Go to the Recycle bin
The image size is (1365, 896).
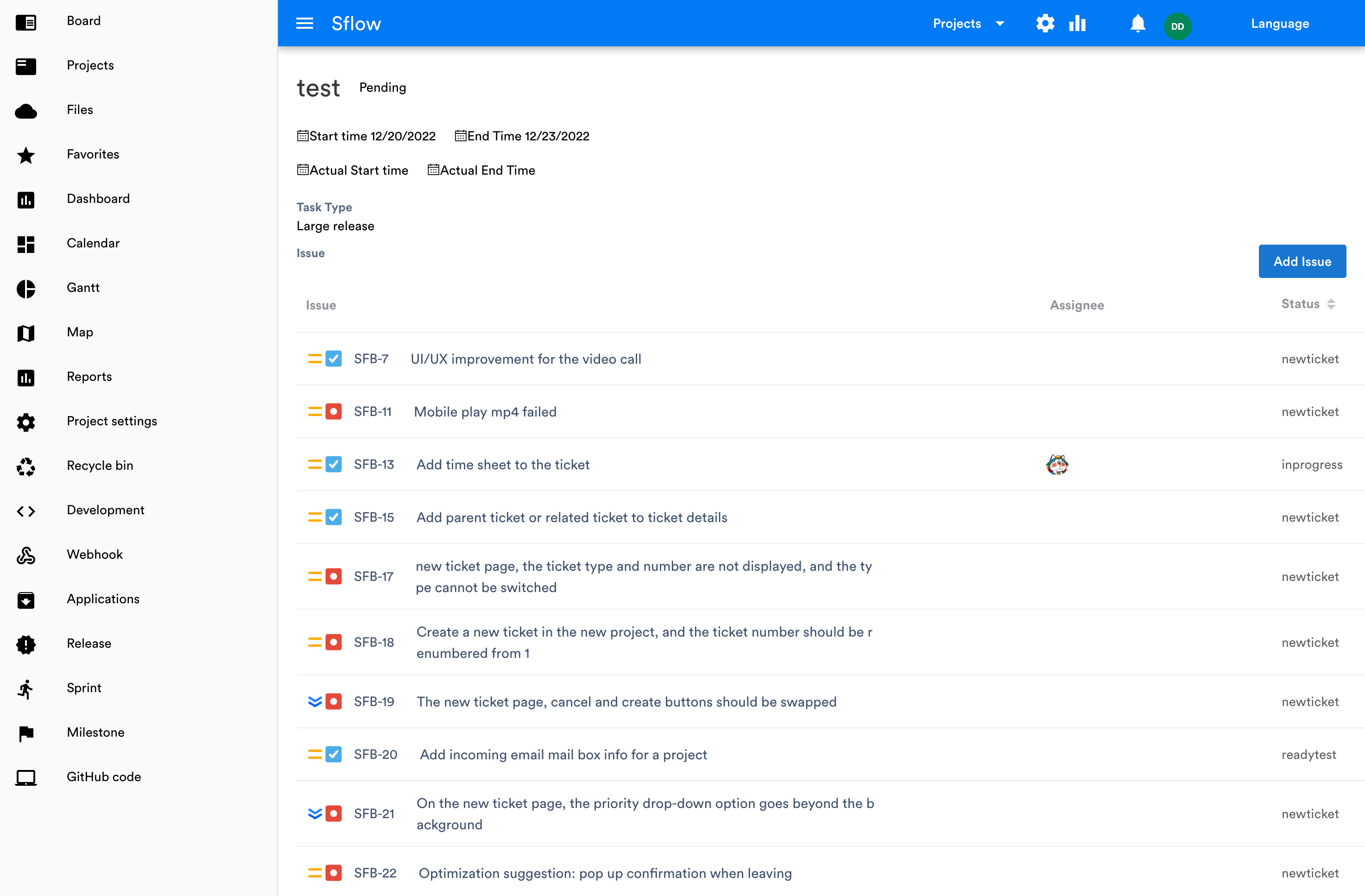[x=100, y=465]
